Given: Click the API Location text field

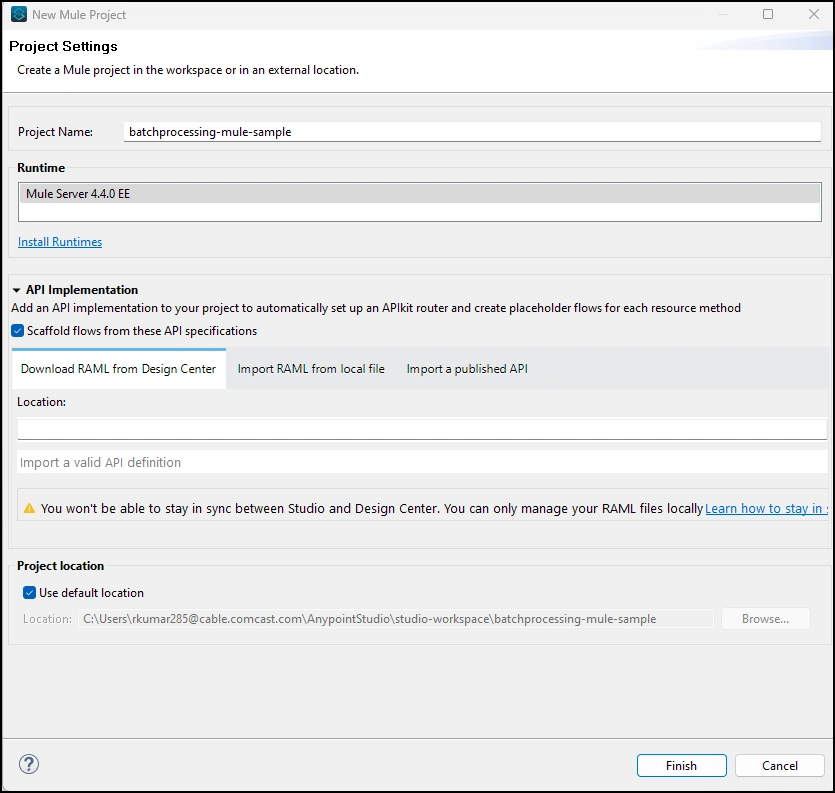Looking at the screenshot, I should coord(422,429).
